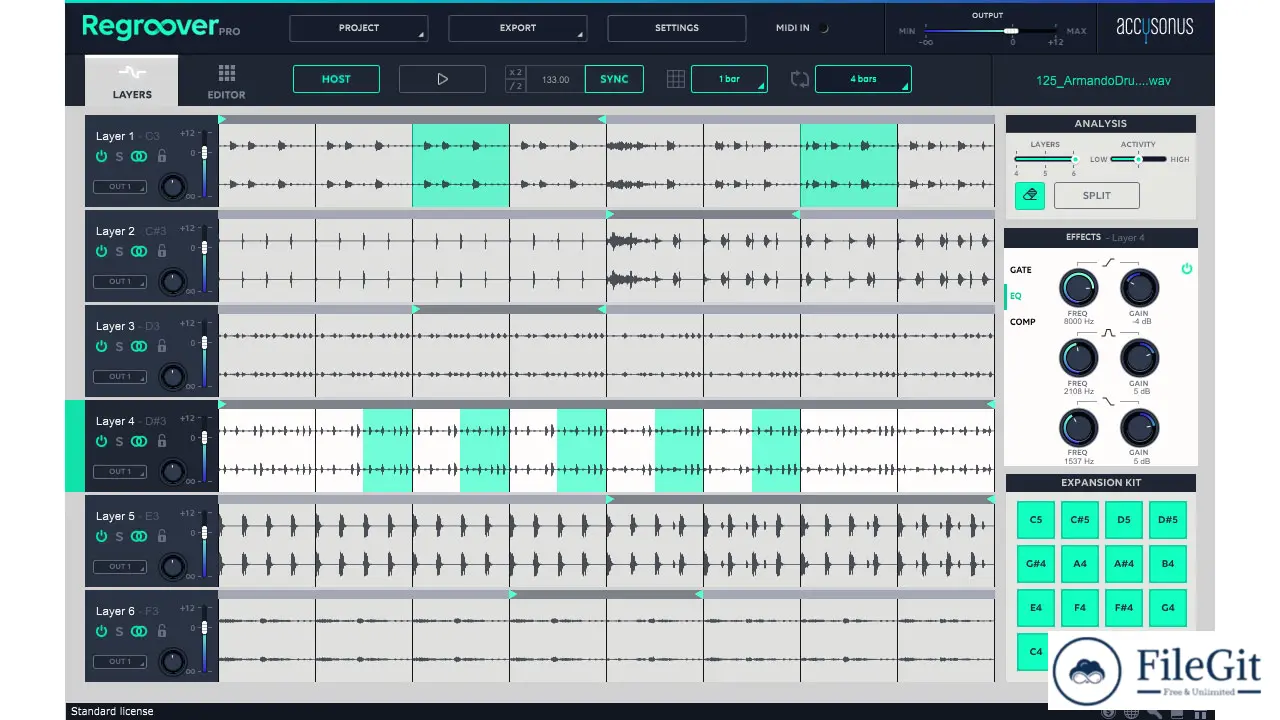Adjust the LAYERS count slider
Image resolution: width=1280 pixels, height=720 pixels.
tap(1045, 159)
